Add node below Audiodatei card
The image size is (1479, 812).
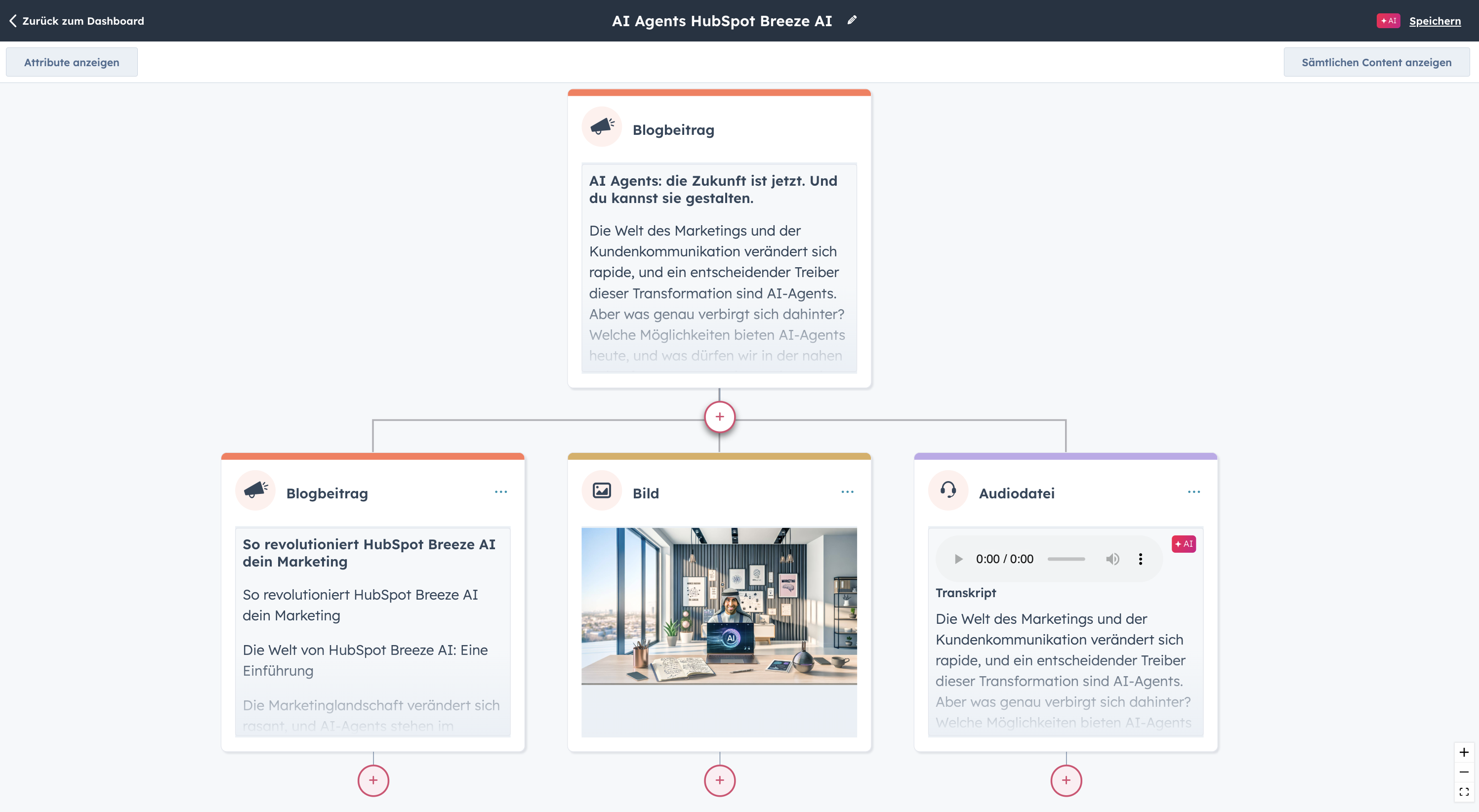tap(1066, 780)
